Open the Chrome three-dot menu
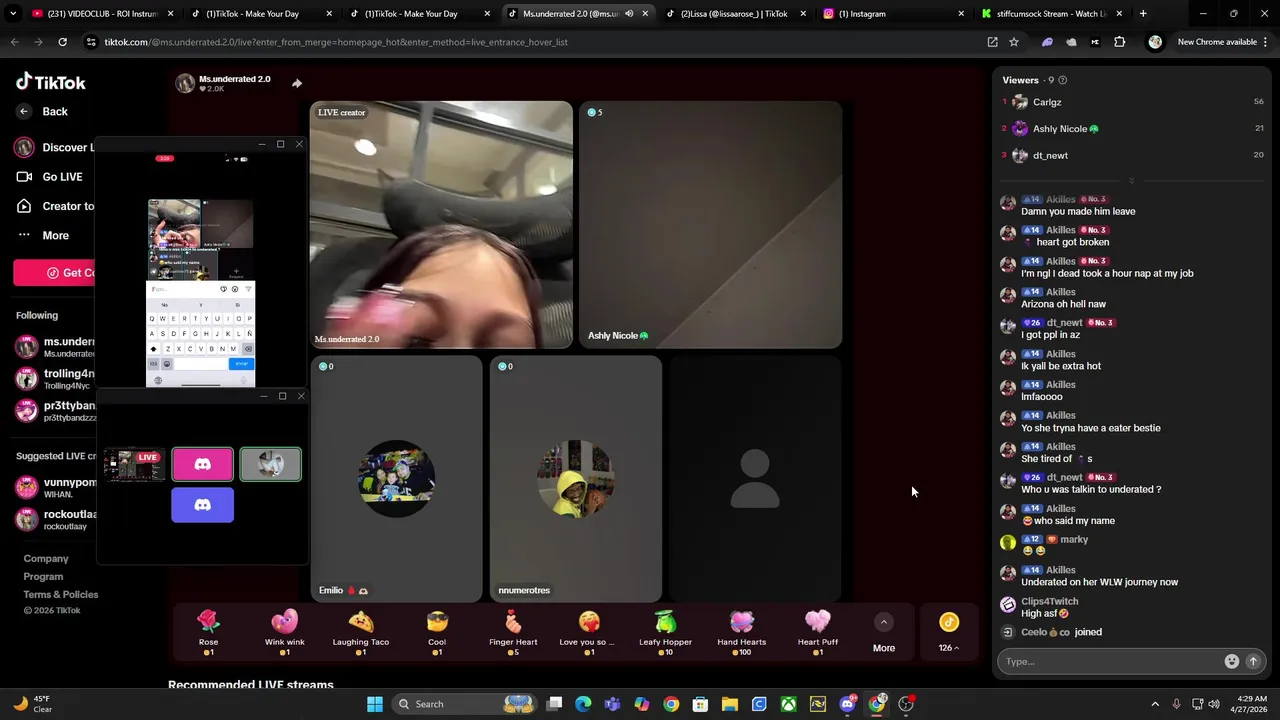Image resolution: width=1280 pixels, height=720 pixels. [1266, 42]
